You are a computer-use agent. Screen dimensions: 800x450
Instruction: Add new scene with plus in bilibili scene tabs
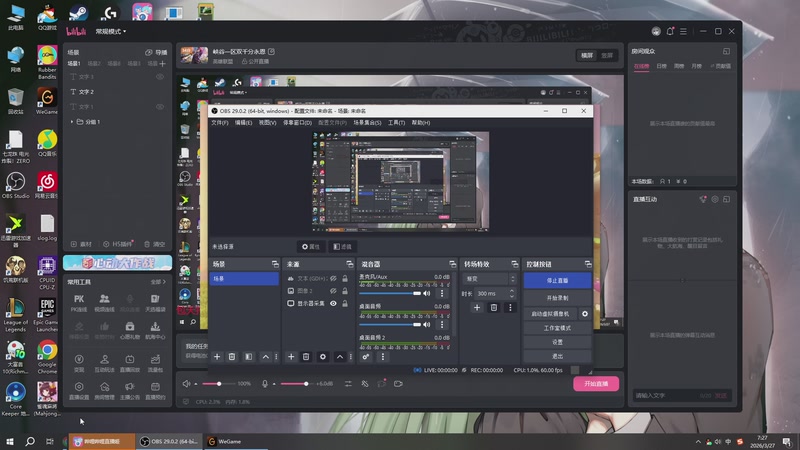[163, 64]
